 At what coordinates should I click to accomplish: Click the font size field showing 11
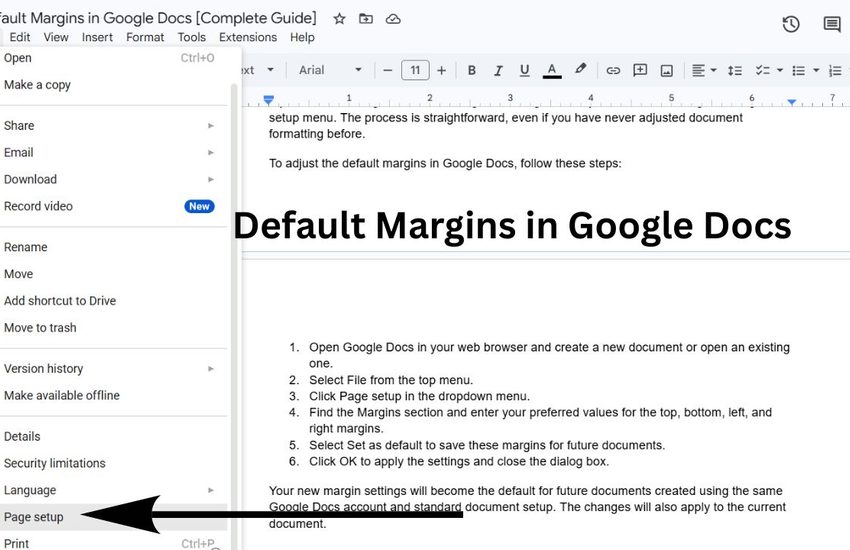pyautogui.click(x=415, y=70)
